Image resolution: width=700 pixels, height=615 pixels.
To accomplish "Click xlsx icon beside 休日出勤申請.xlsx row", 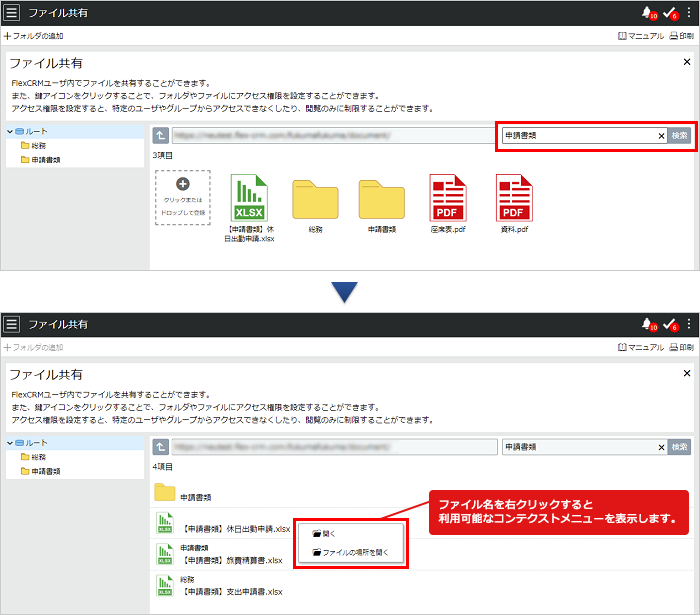I will click(165, 523).
